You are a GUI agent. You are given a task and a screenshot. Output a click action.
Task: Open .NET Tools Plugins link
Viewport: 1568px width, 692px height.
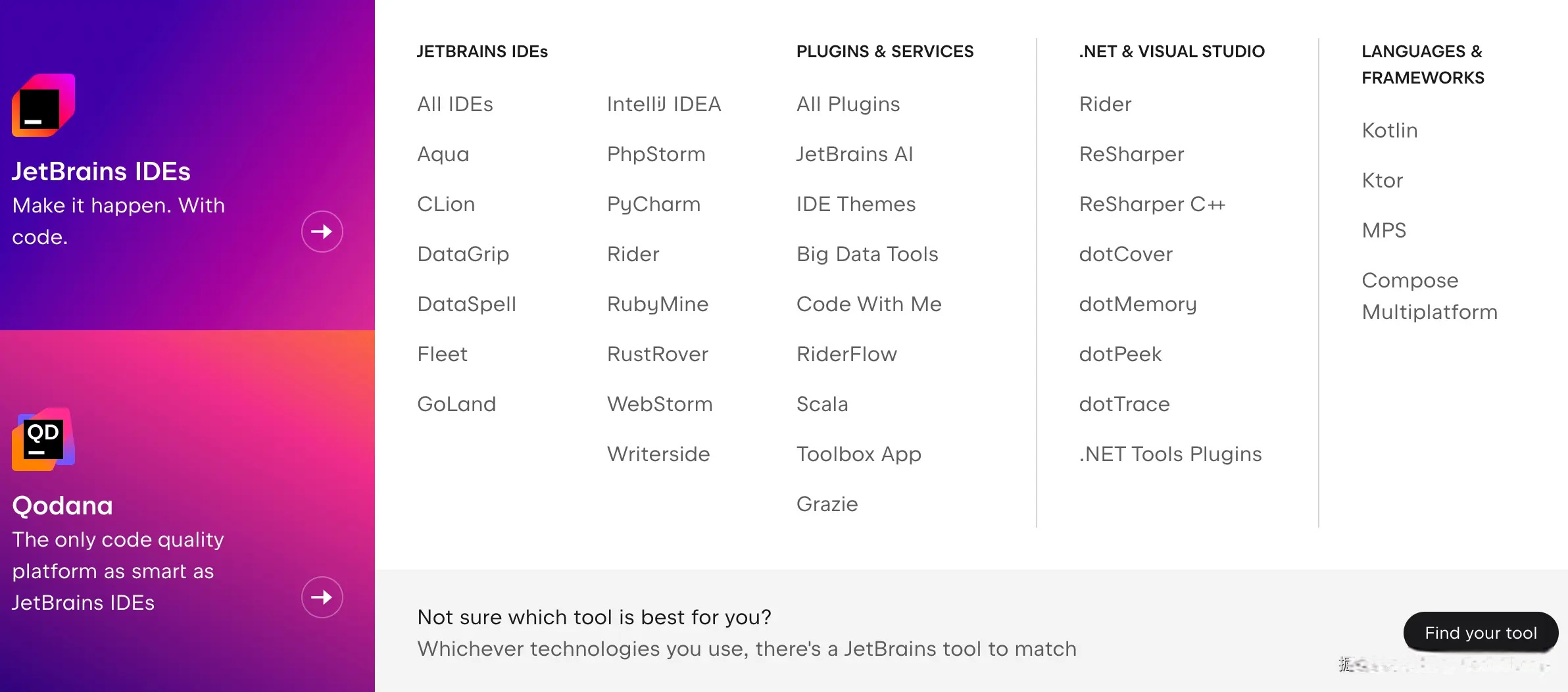click(x=1170, y=454)
